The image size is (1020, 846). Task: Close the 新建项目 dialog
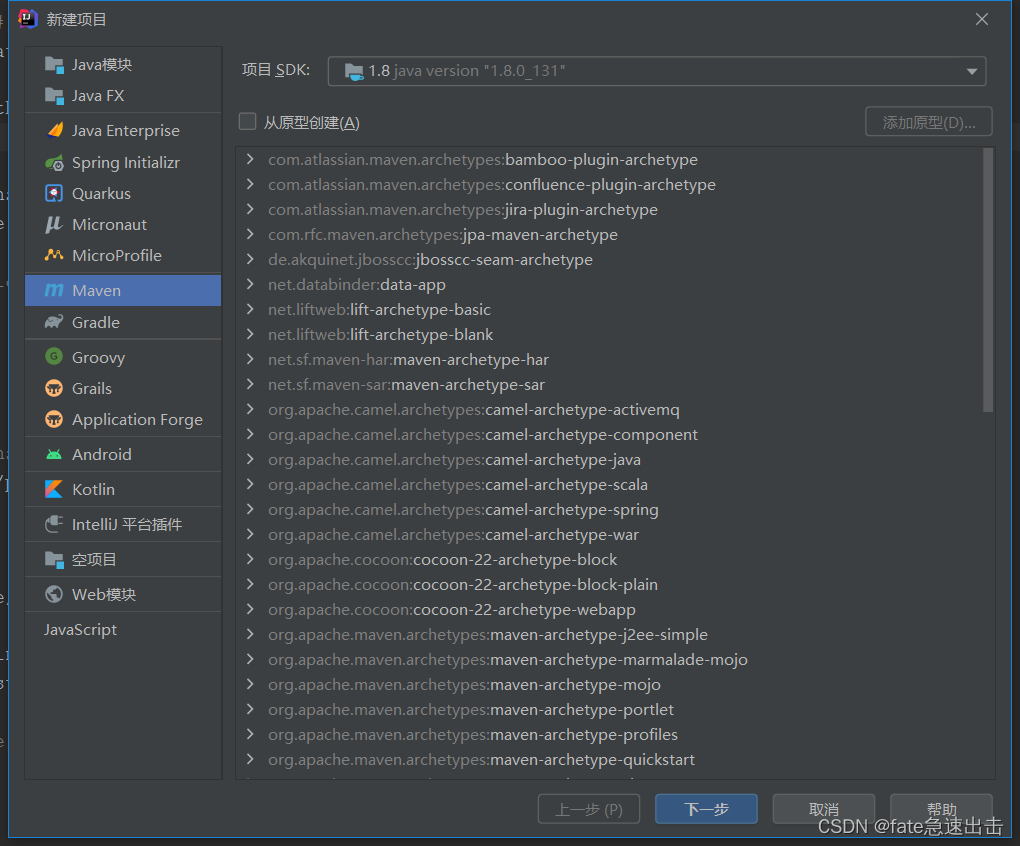982,20
